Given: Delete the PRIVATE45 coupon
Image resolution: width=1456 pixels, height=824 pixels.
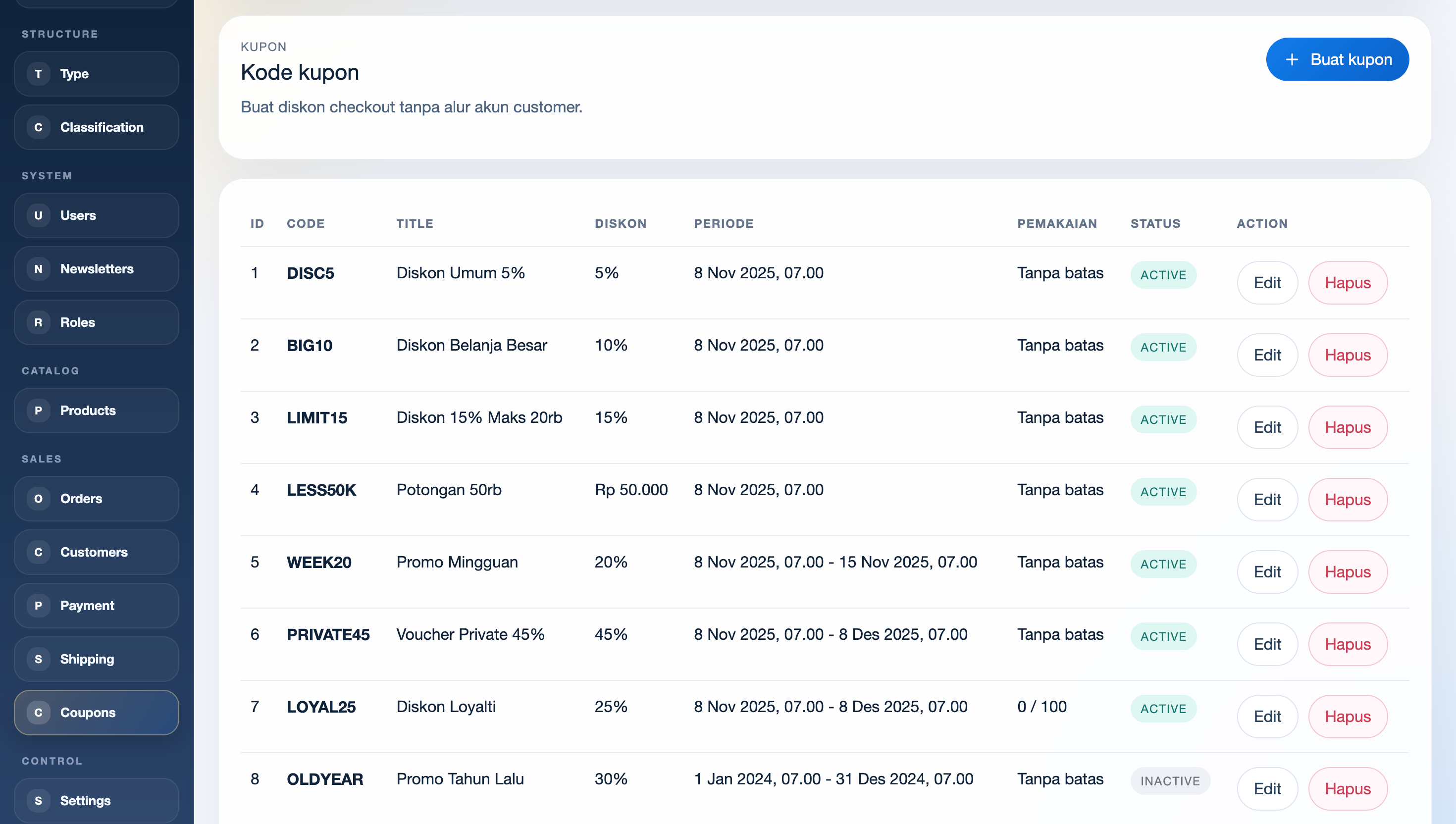Looking at the screenshot, I should point(1348,645).
